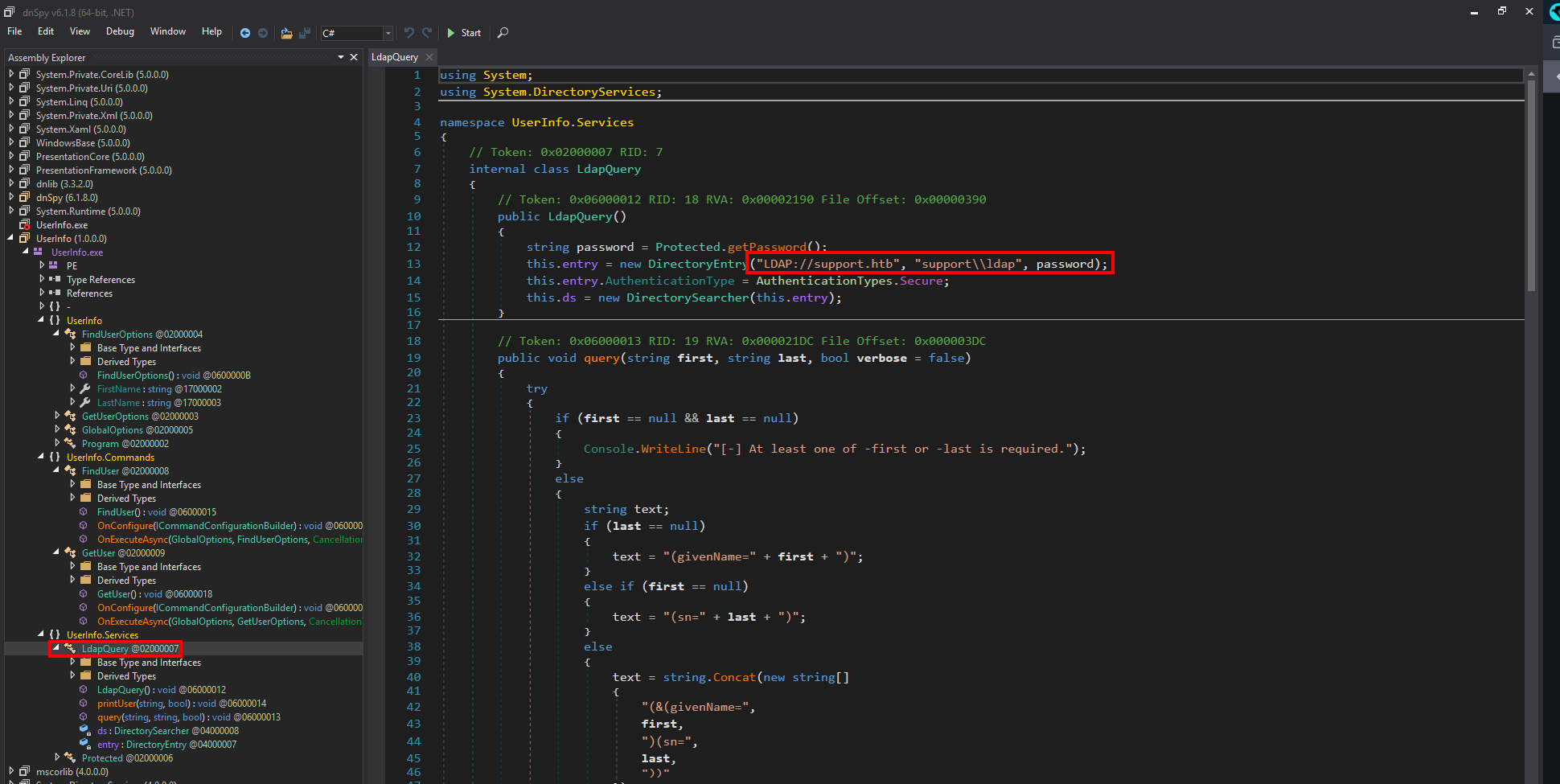Screen dimensions: 1560x784
Task: Click the Navigate Forward arrow icon
Action: click(263, 33)
